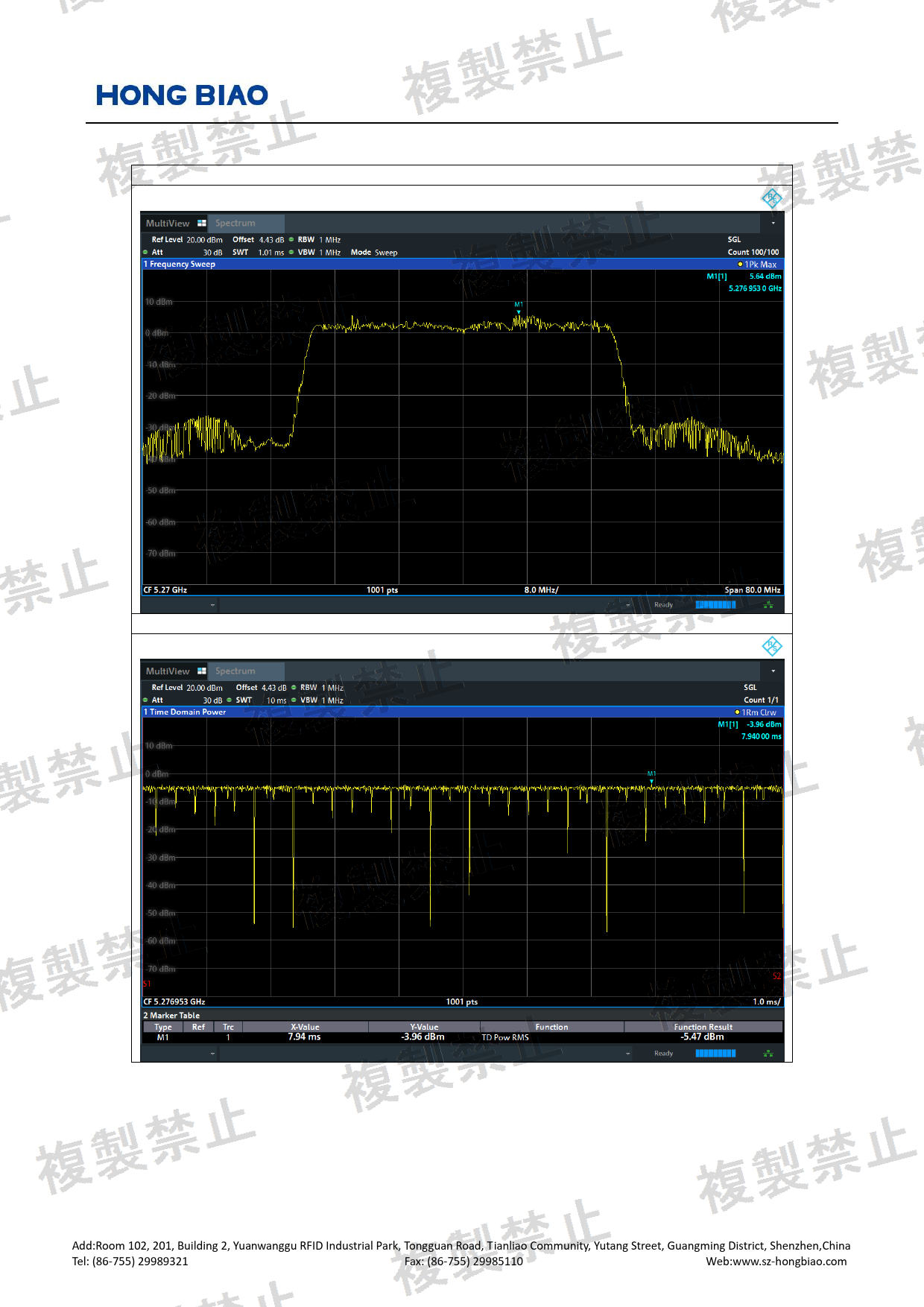Select the '1 Frequency Sweep' window title bar

[462, 265]
